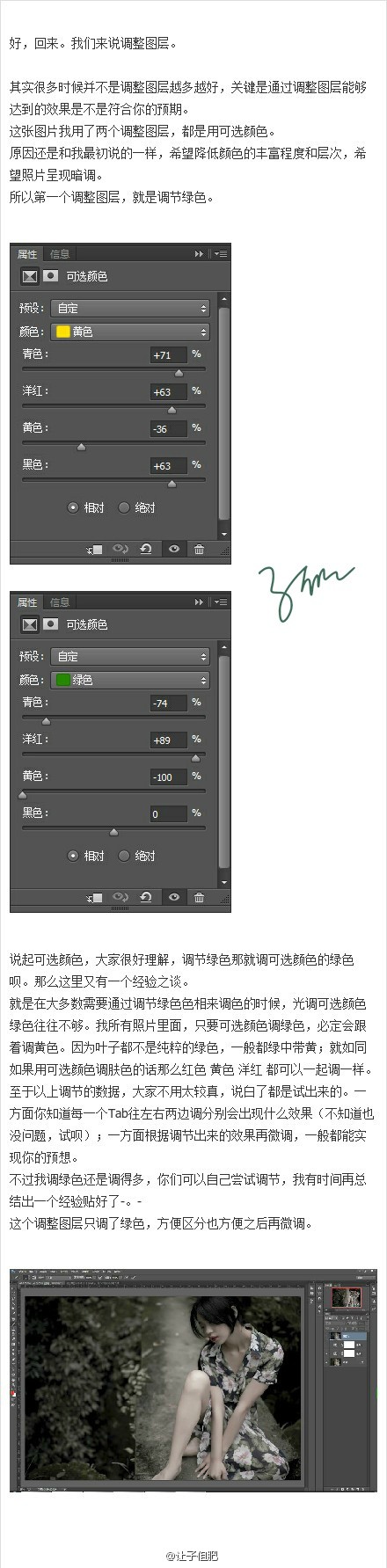Switch to 属性 tab in the 绿色 panel

[x=27, y=602]
